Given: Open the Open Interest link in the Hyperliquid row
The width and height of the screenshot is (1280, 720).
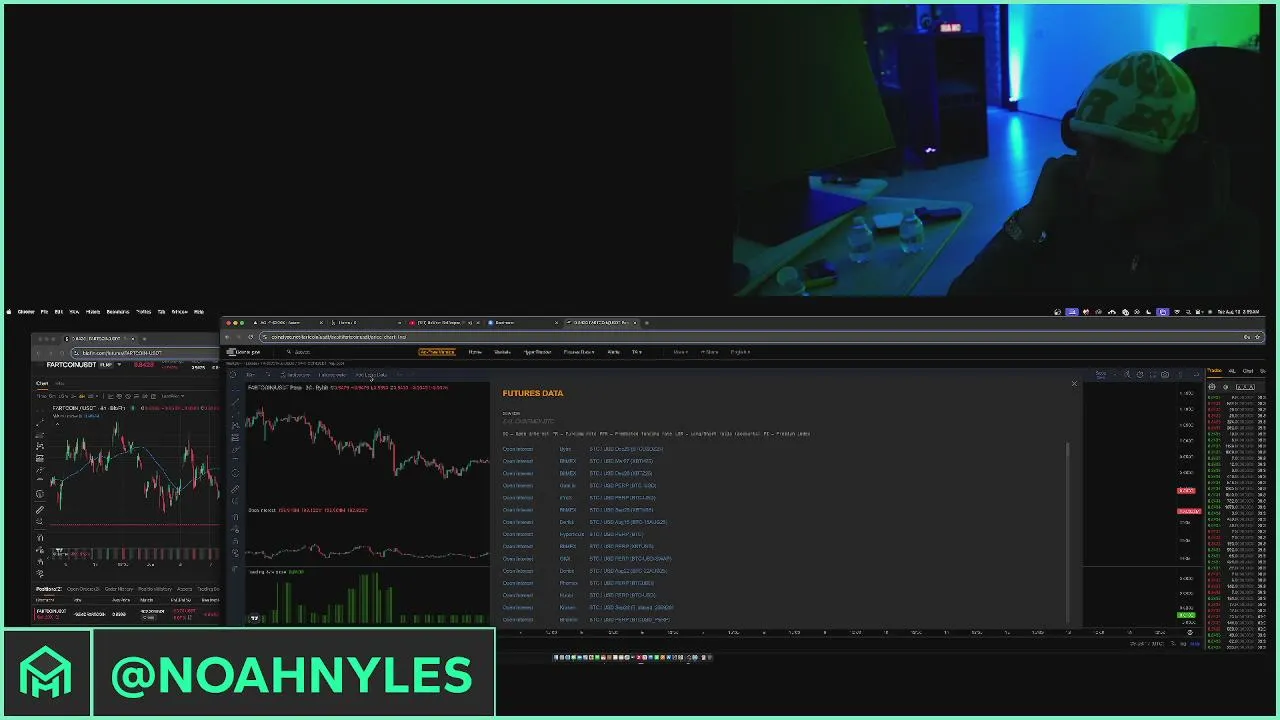Looking at the screenshot, I should [x=518, y=534].
